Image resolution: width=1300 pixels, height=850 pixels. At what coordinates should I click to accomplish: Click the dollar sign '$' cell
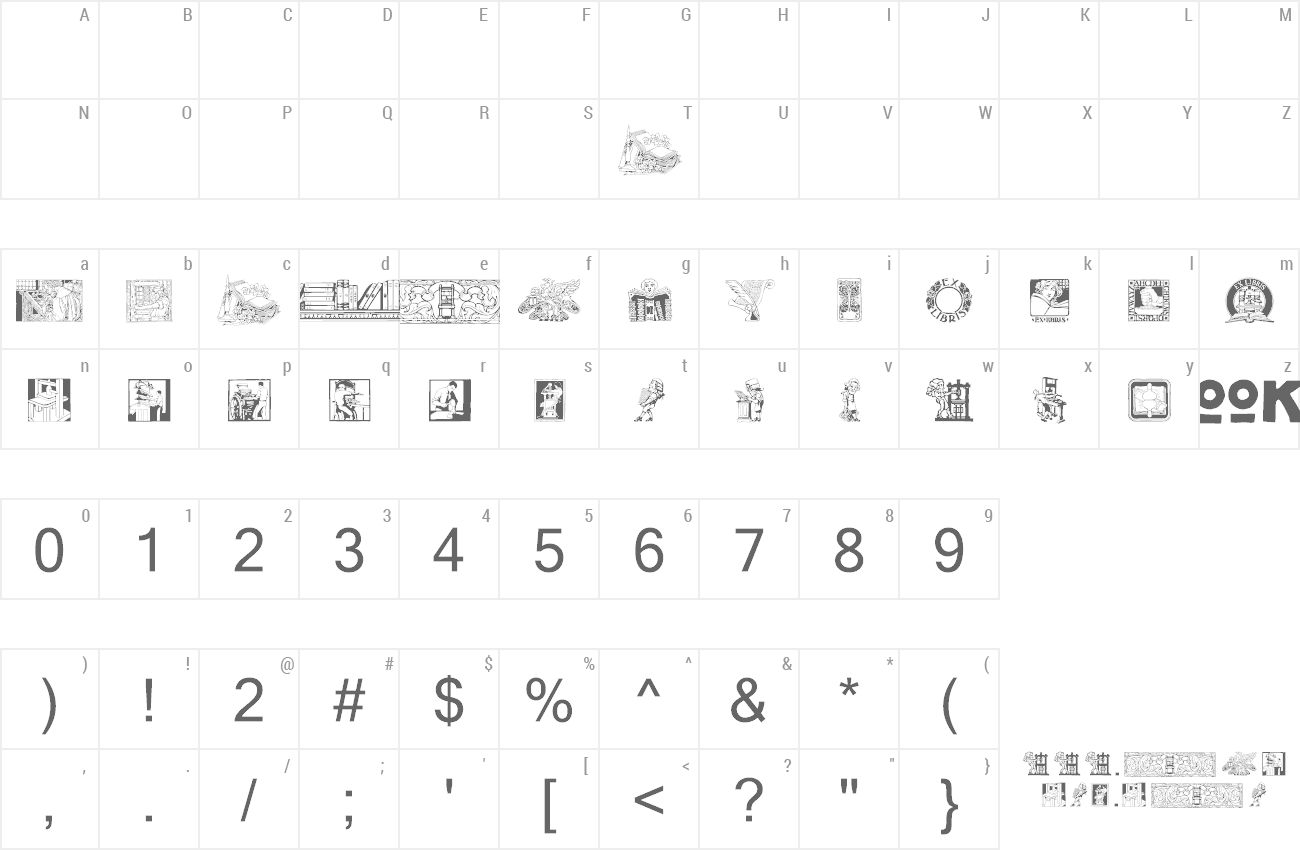449,699
